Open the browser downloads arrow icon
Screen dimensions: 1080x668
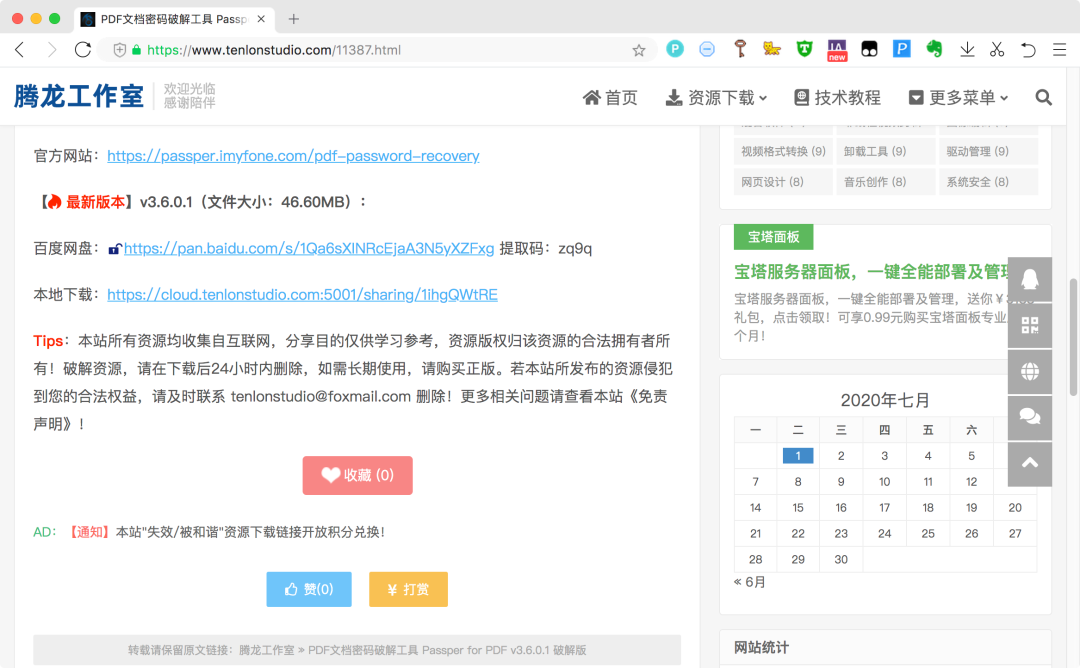tap(967, 49)
